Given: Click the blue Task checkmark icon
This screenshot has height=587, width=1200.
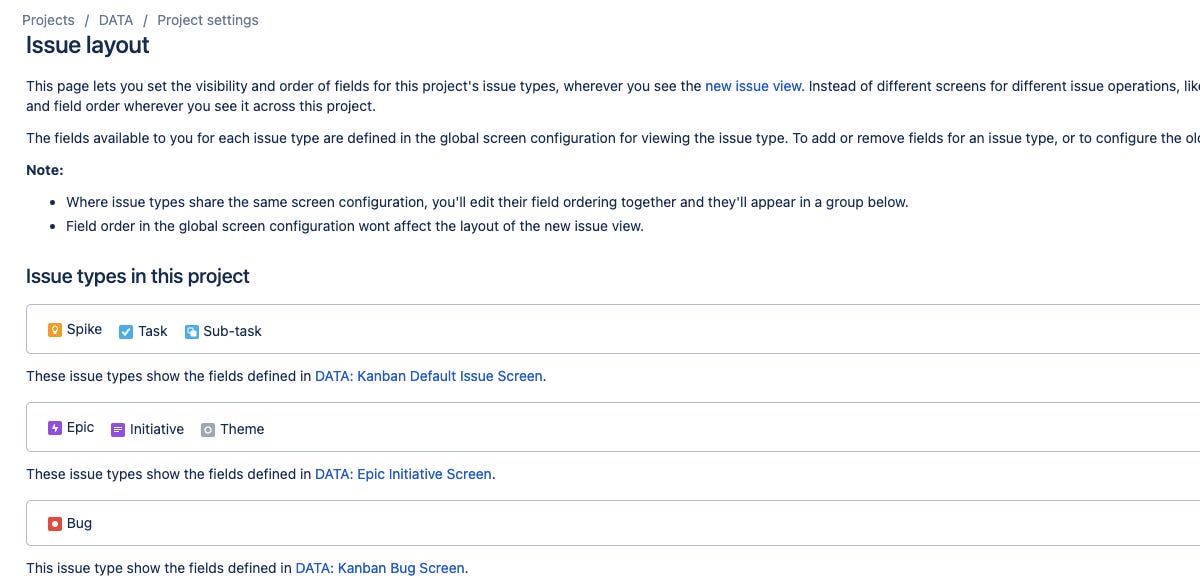Looking at the screenshot, I should 124,330.
